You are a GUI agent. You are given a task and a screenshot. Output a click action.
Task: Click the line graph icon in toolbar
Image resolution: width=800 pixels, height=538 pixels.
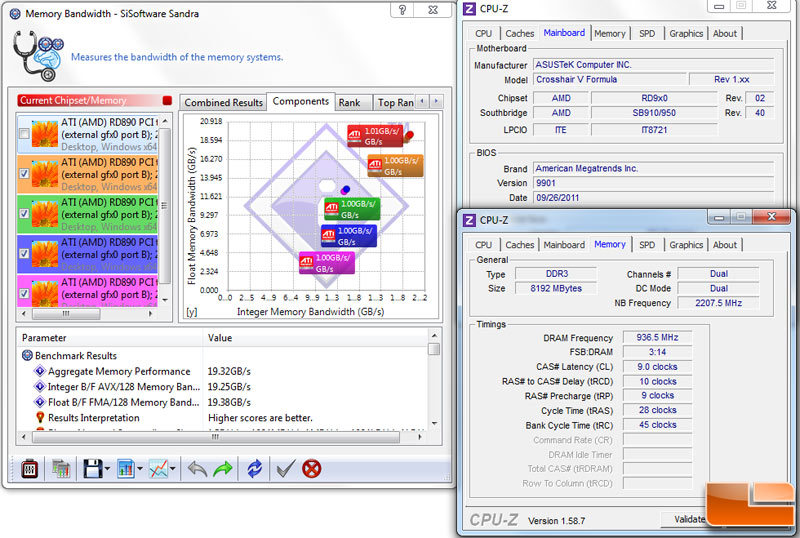(x=158, y=468)
